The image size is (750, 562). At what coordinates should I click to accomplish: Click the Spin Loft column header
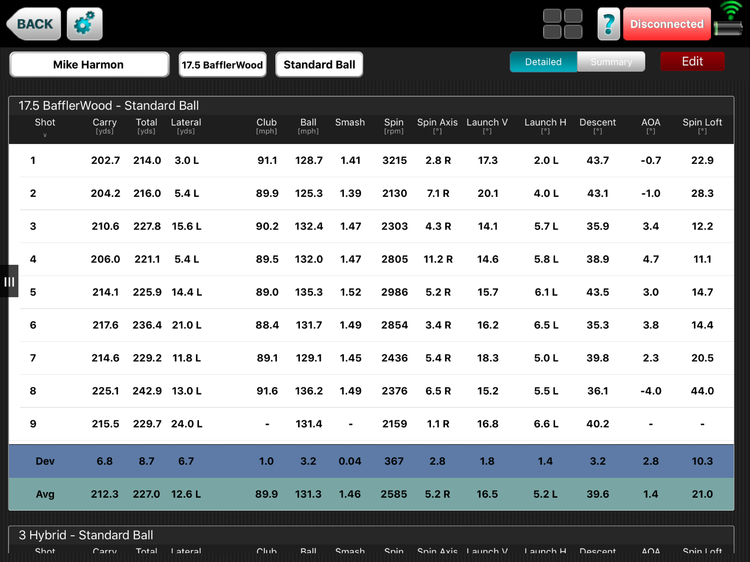tap(702, 126)
